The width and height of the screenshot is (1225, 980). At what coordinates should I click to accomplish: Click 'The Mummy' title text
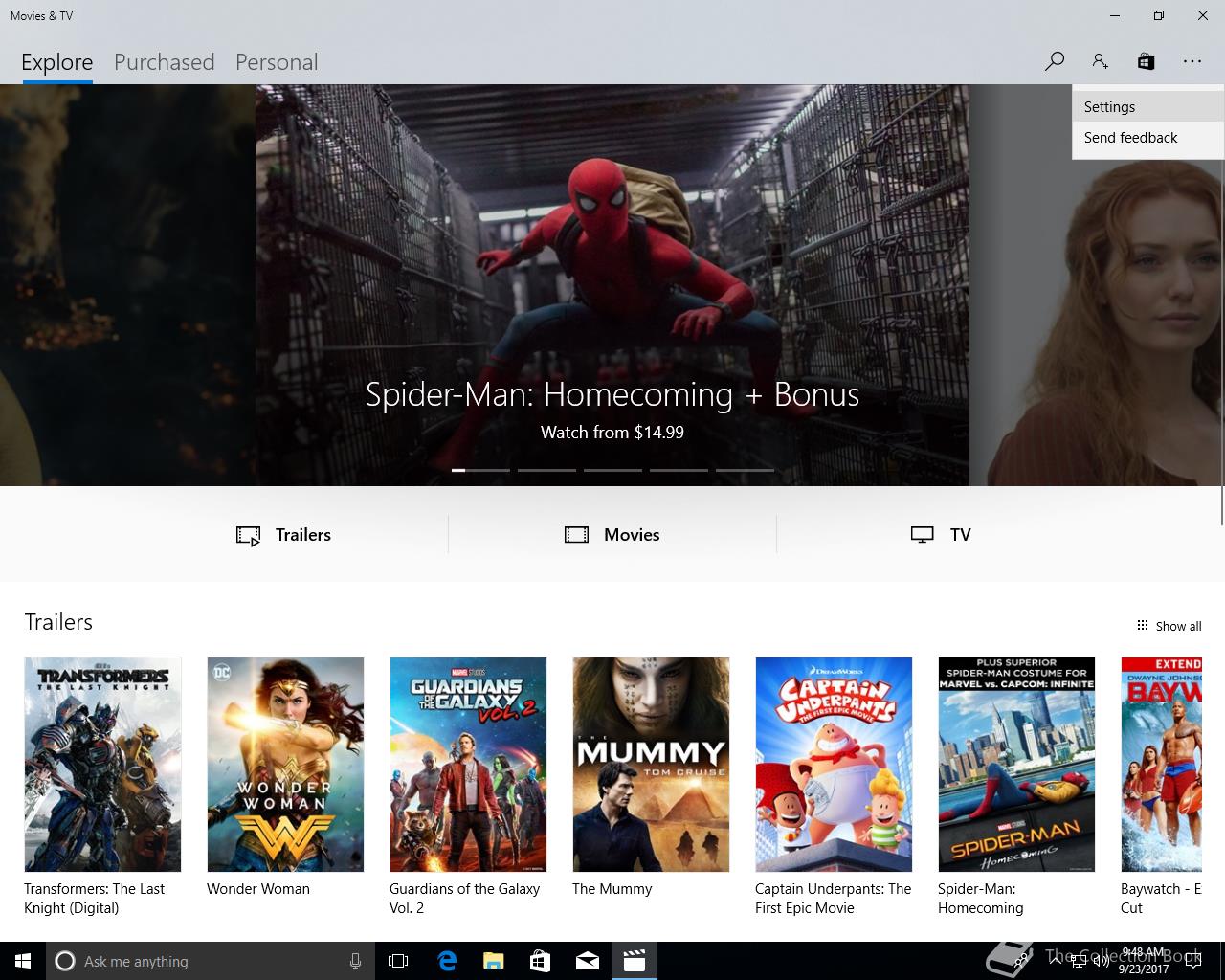(x=612, y=889)
